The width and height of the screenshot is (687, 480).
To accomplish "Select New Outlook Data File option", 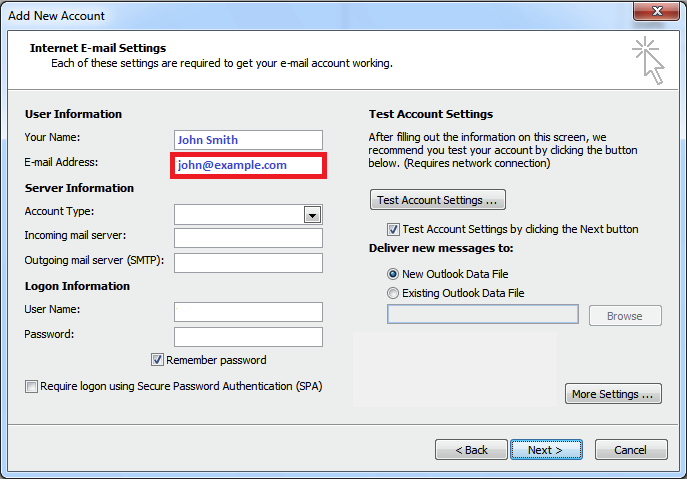I will click(393, 274).
